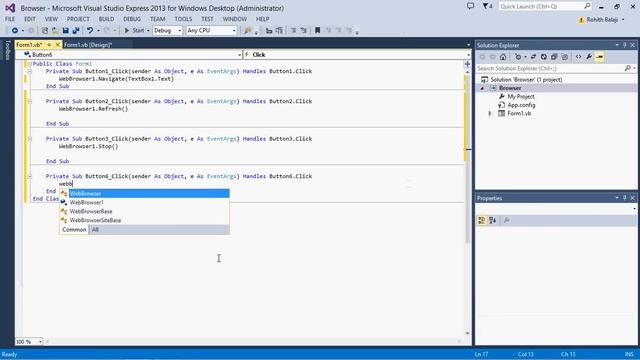The height and width of the screenshot is (360, 640).
Task: Click the Categorized icon in Properties panel
Action: pos(482,220)
